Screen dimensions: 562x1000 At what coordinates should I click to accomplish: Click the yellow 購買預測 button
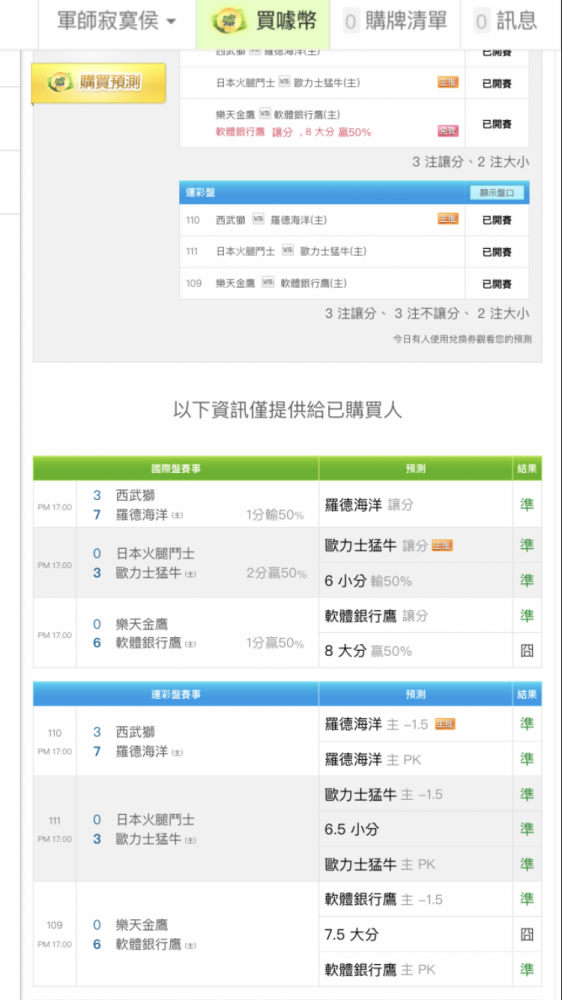pos(98,83)
